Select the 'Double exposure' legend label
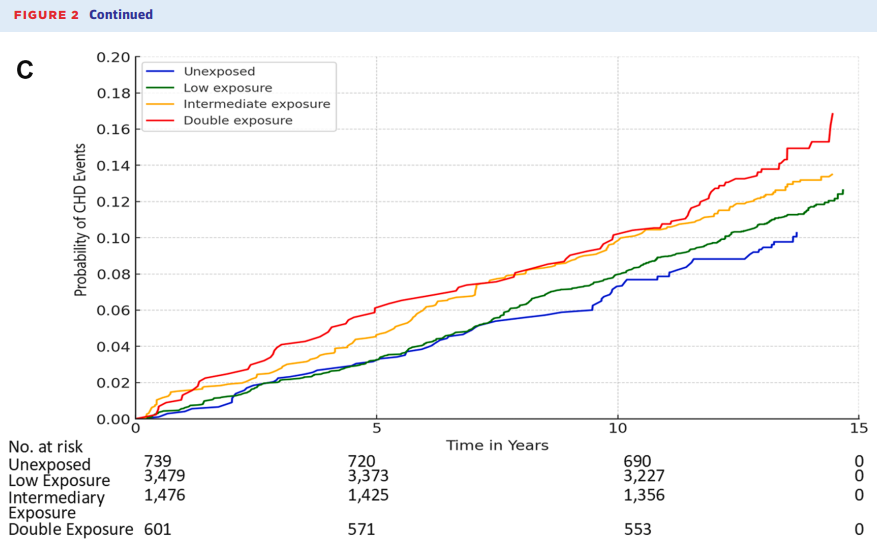 (238, 120)
